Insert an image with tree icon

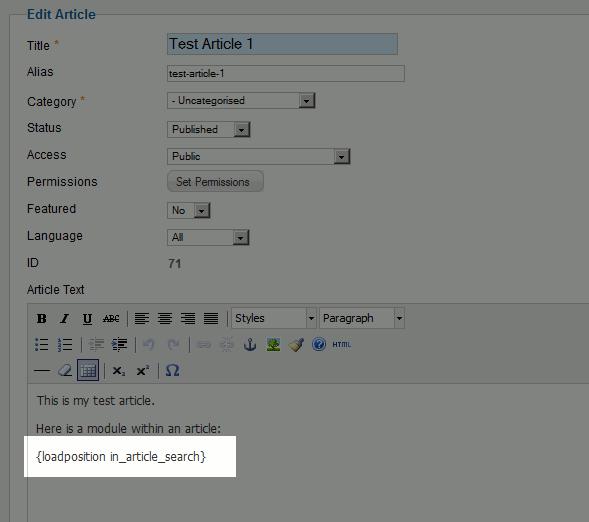pyautogui.click(x=273, y=344)
